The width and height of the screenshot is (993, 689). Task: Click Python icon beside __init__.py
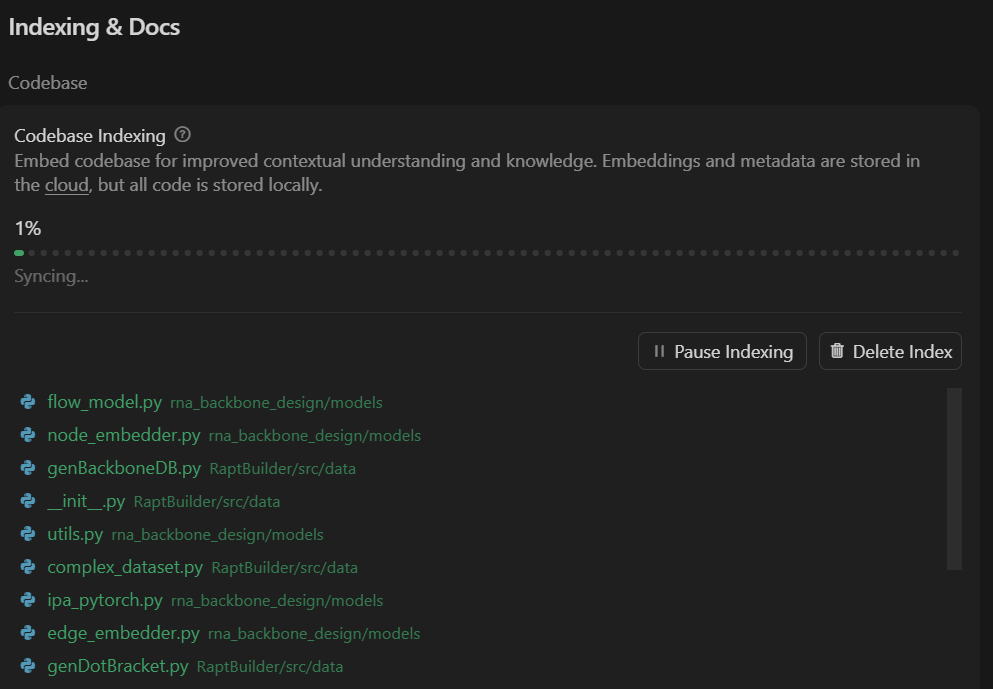click(x=28, y=501)
